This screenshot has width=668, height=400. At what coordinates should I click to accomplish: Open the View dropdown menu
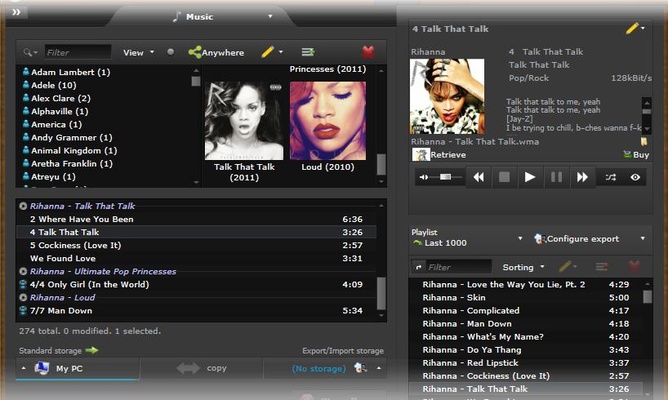pos(138,52)
